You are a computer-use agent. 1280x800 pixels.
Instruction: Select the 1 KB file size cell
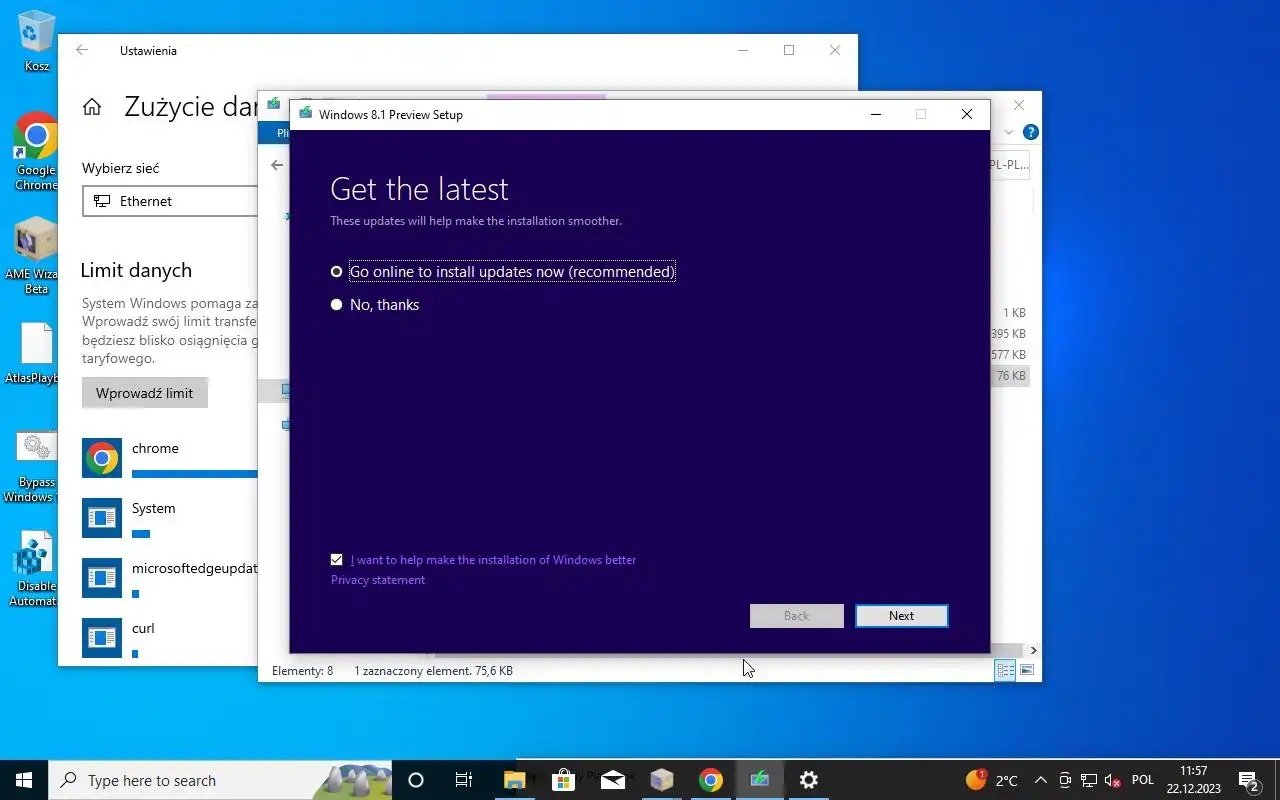pos(1014,313)
